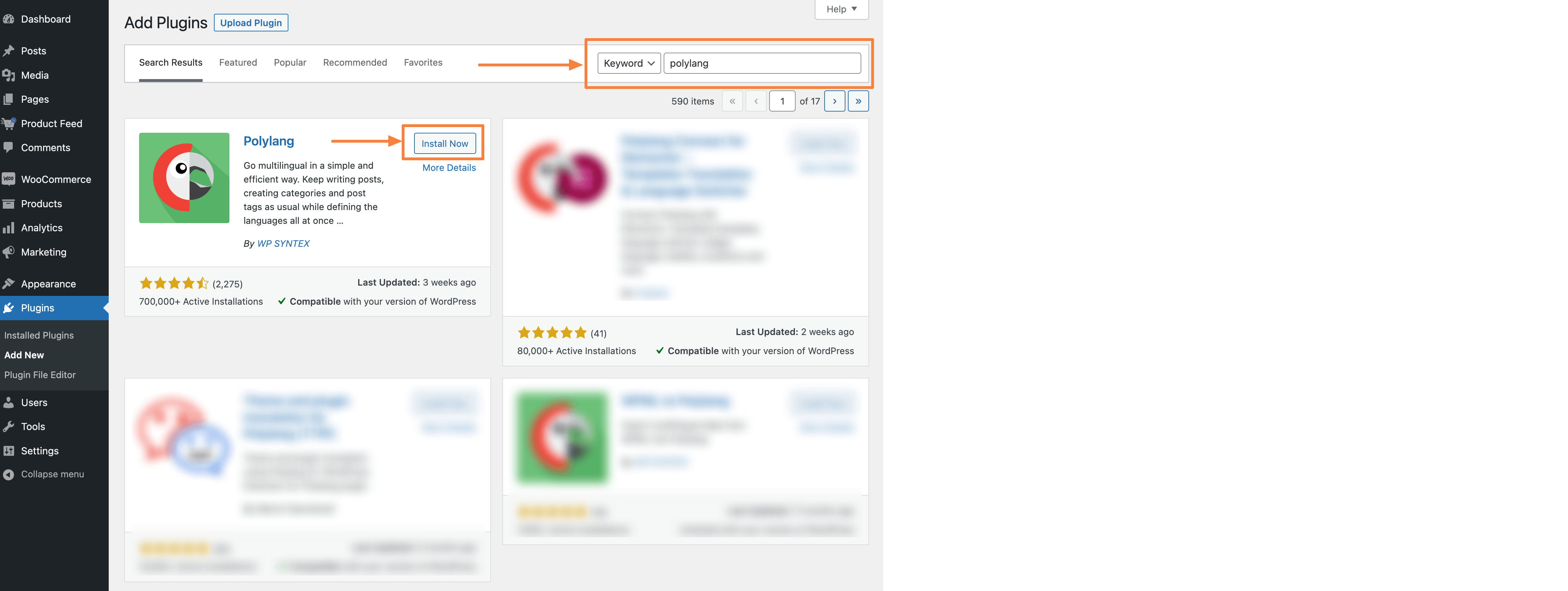Open the Keyword search type dropdown
Viewport: 1568px width, 591px height.
629,63
